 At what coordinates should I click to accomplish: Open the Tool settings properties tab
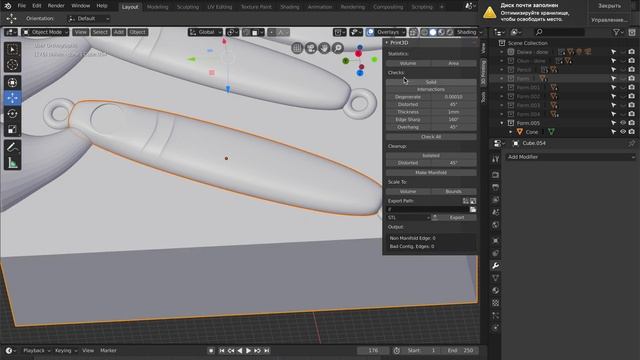tap(495, 159)
